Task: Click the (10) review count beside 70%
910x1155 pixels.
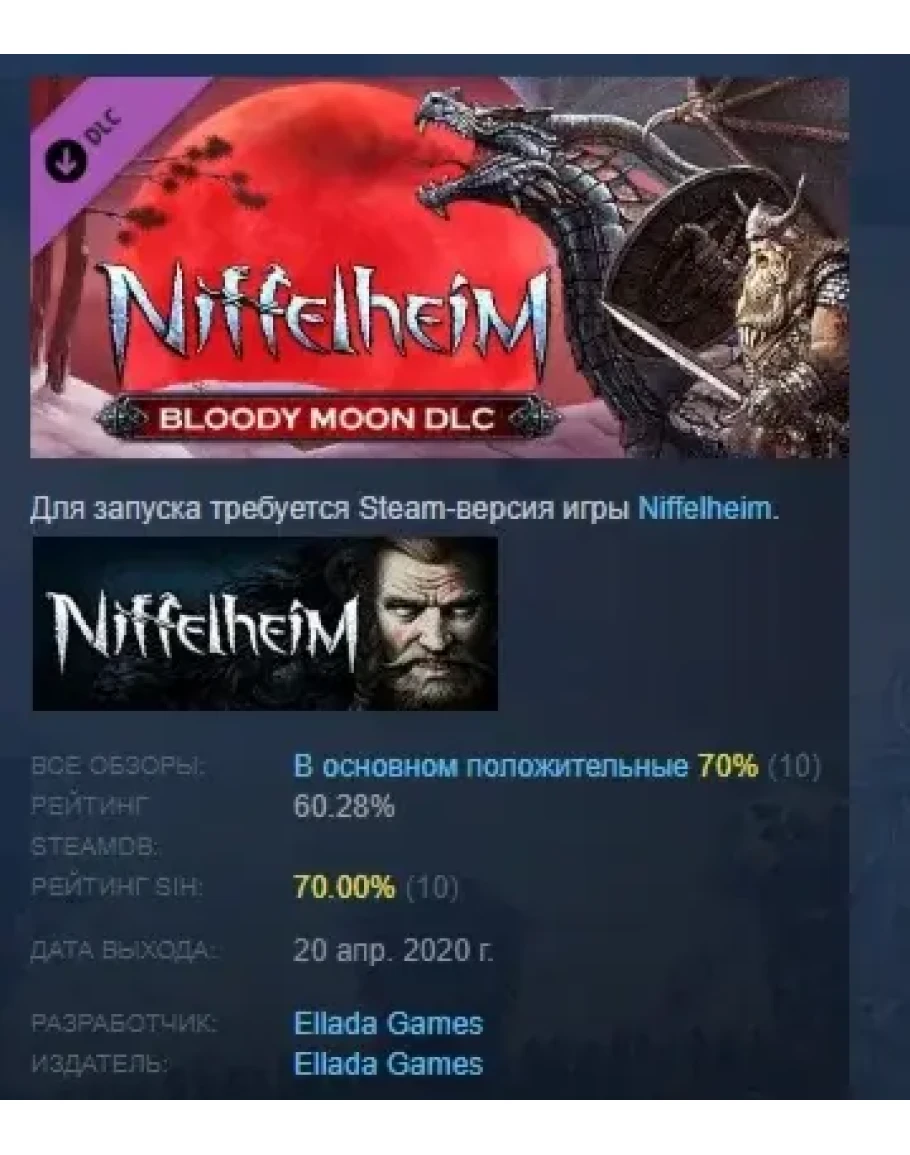Action: pos(794,766)
